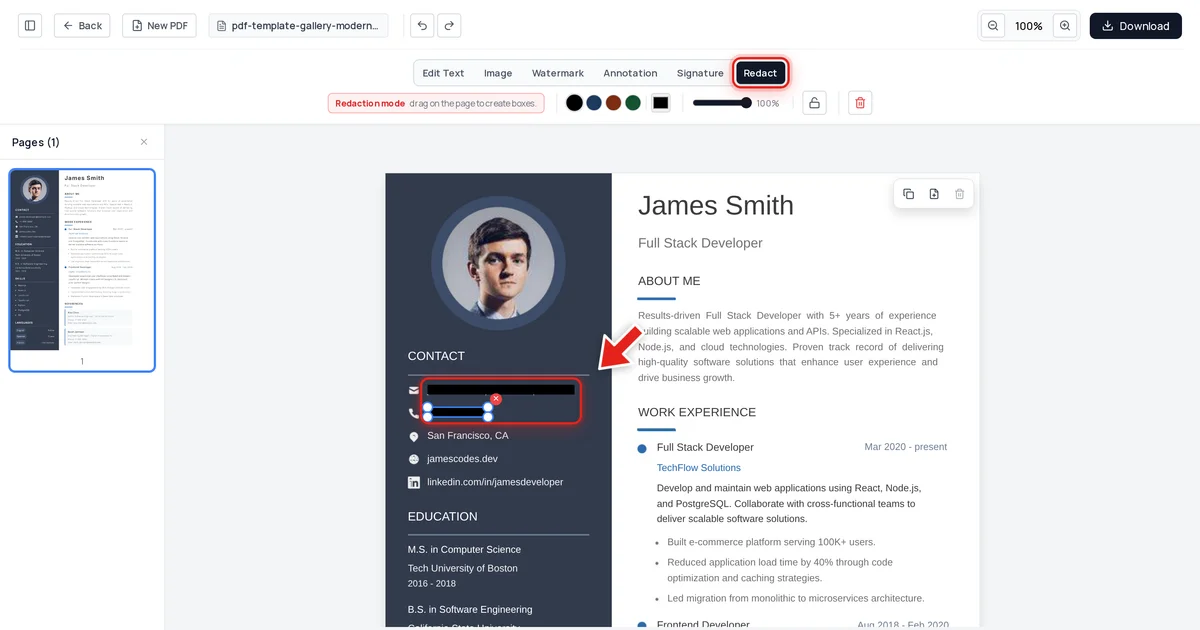Click 'linkedin.com/in/jamesdeveloper' text
Viewport: 1200px width, 630px height.
[495, 482]
